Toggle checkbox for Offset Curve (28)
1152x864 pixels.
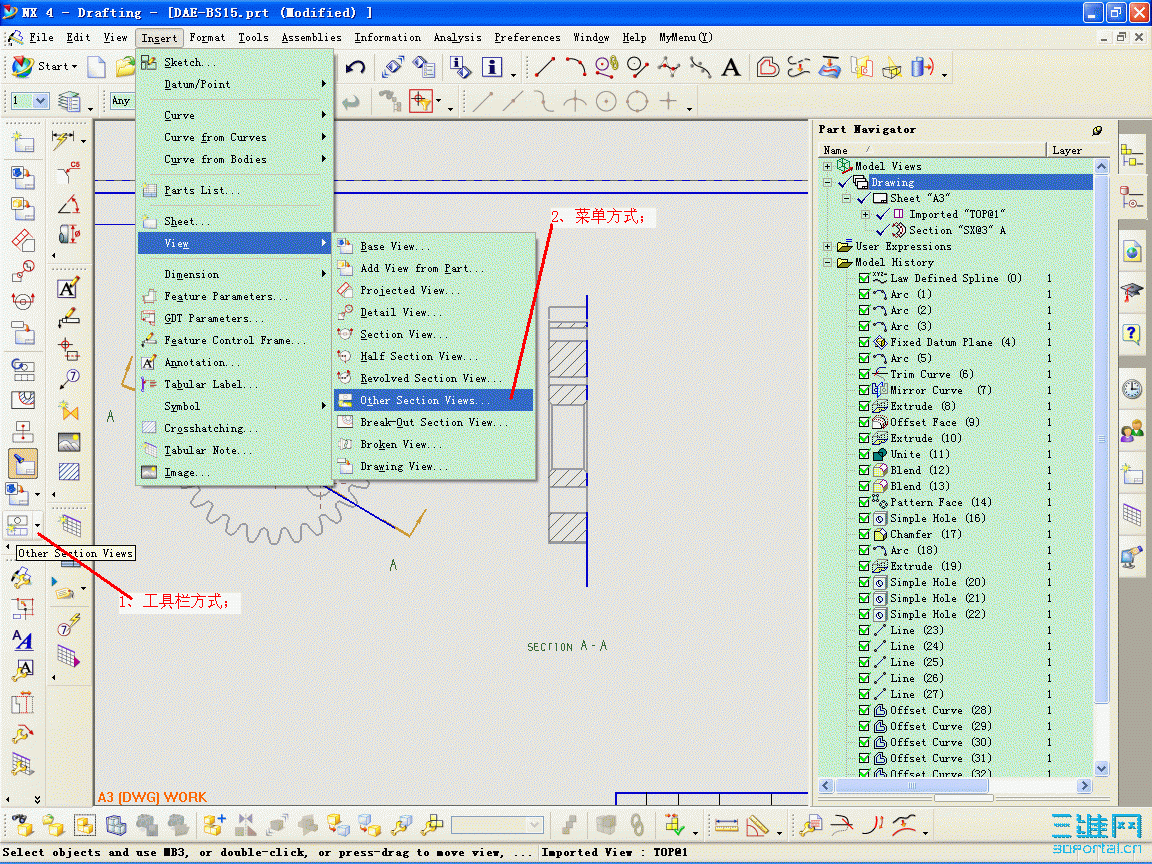(864, 710)
